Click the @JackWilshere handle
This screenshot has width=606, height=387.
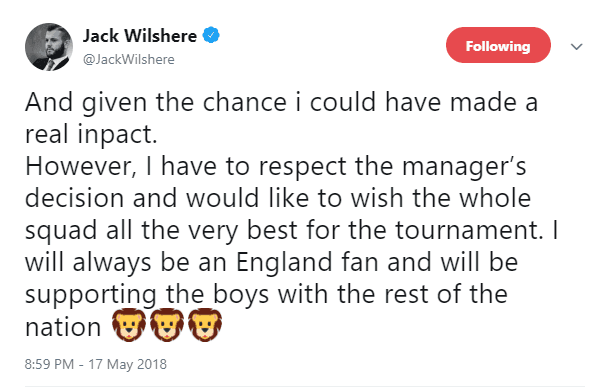click(129, 59)
